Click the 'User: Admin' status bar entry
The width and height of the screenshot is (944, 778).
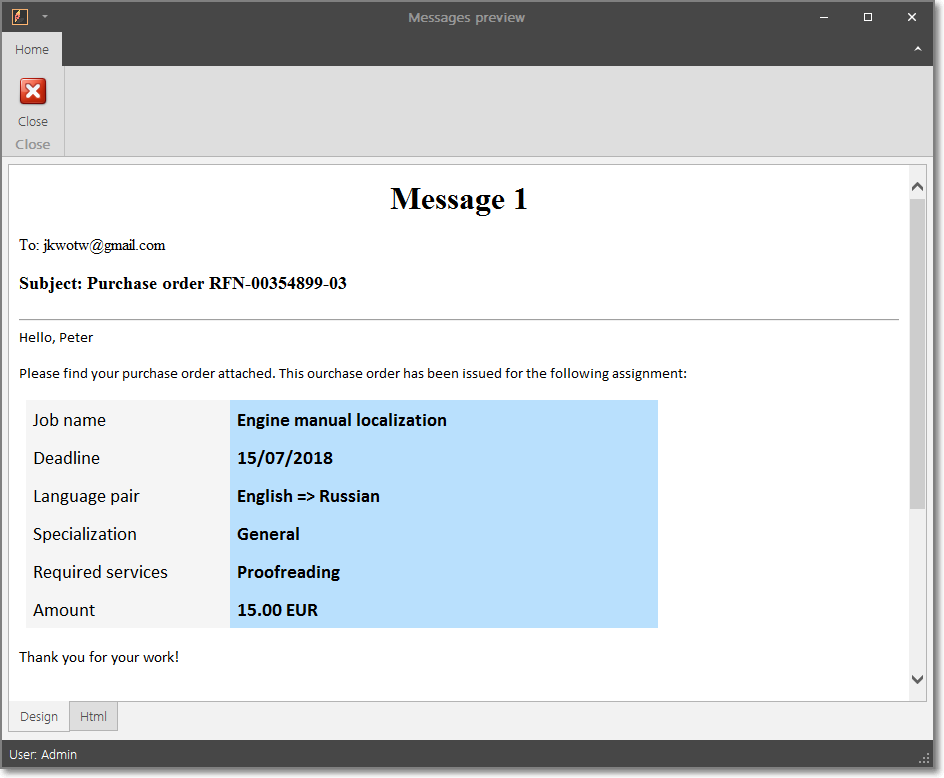click(43, 755)
